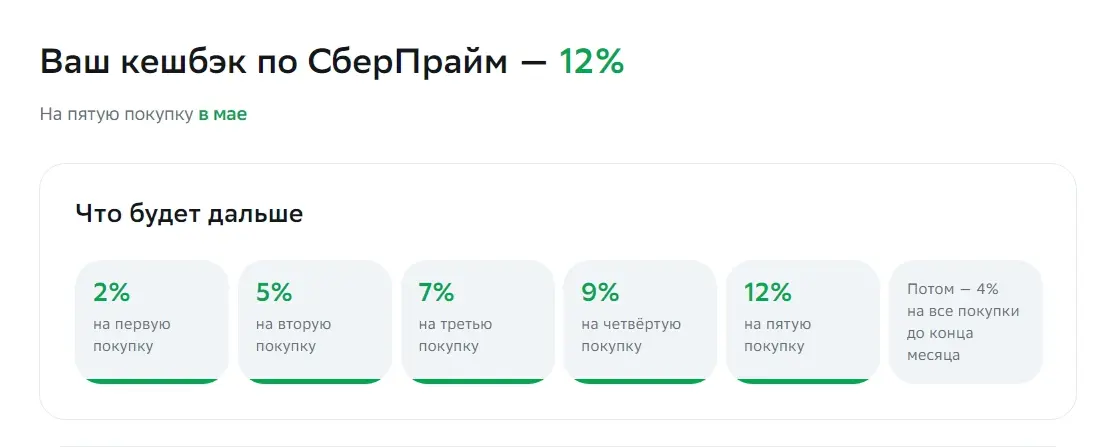Click the green progress bar under the 5% card
Viewport: 1118px width, 447px height.
click(314, 381)
